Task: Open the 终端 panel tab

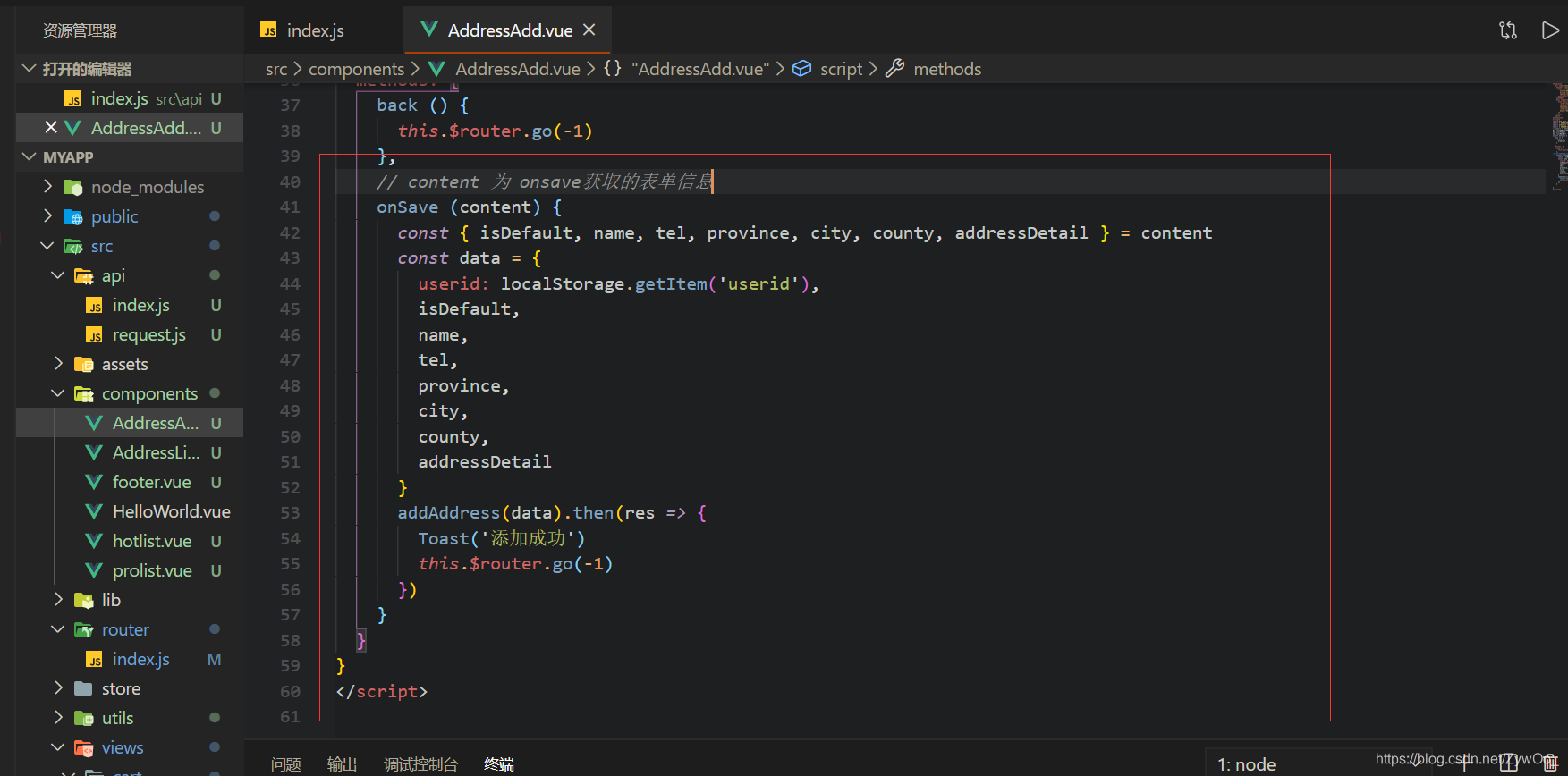Action: pyautogui.click(x=499, y=764)
